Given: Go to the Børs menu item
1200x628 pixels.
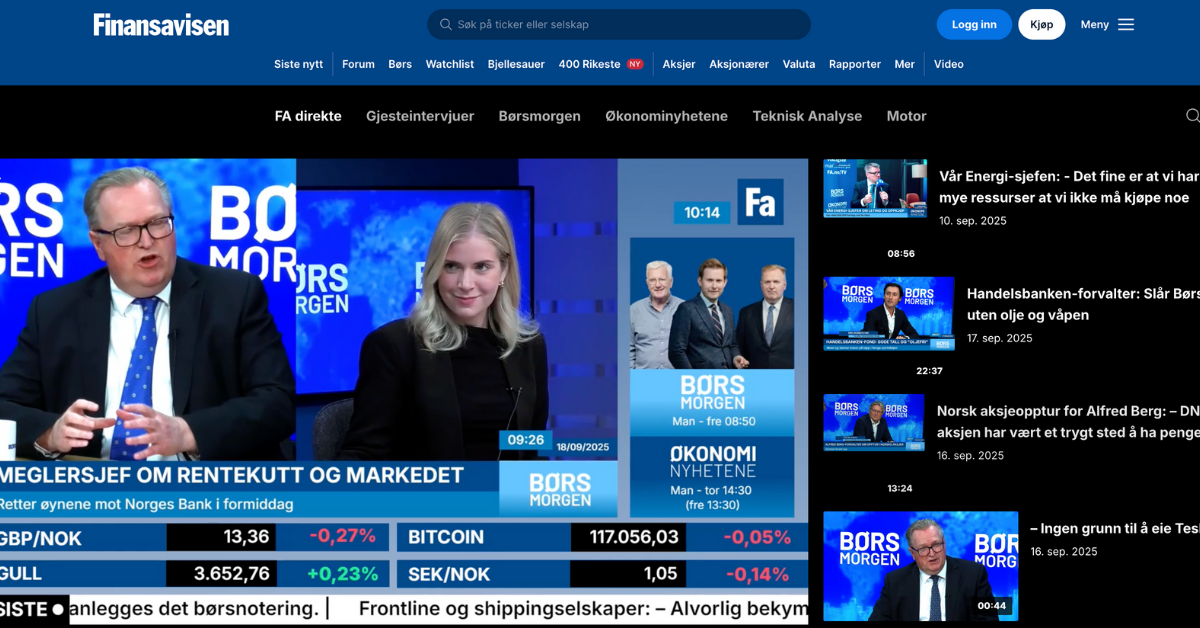Looking at the screenshot, I should (400, 64).
